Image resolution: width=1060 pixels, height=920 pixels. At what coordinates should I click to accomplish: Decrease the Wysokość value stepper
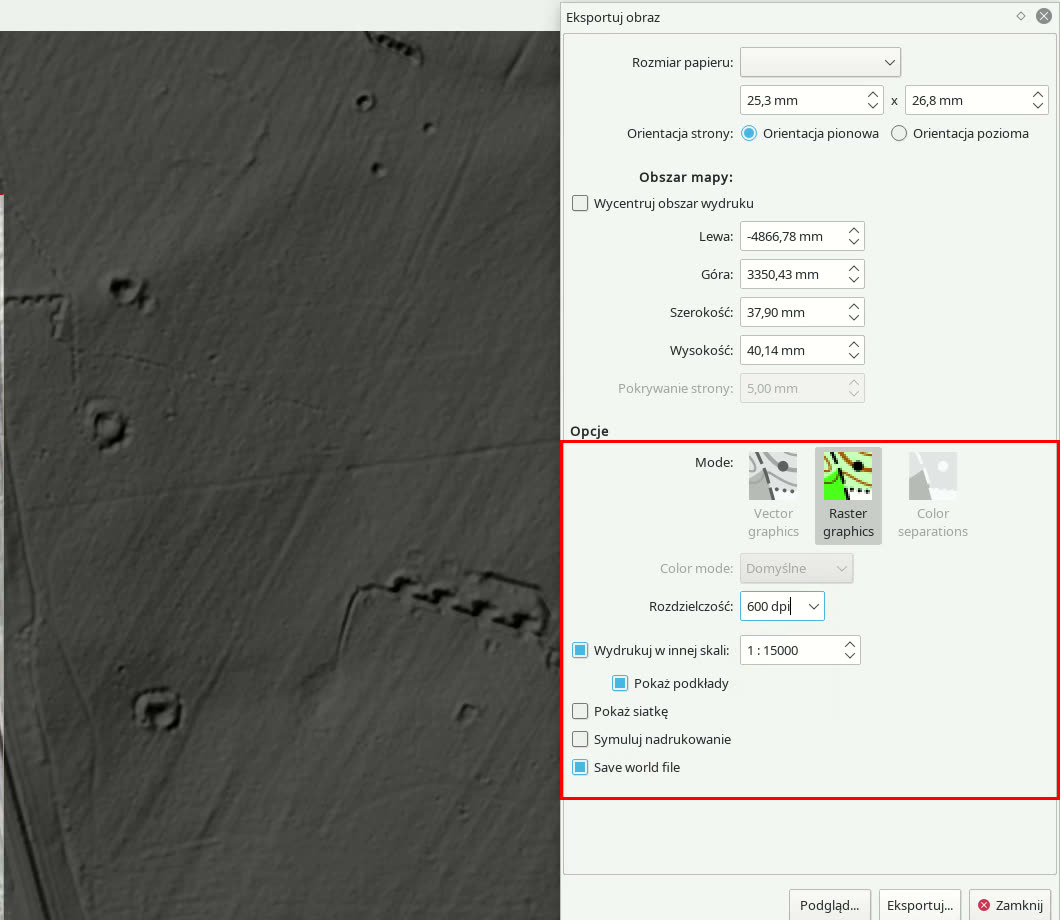854,356
